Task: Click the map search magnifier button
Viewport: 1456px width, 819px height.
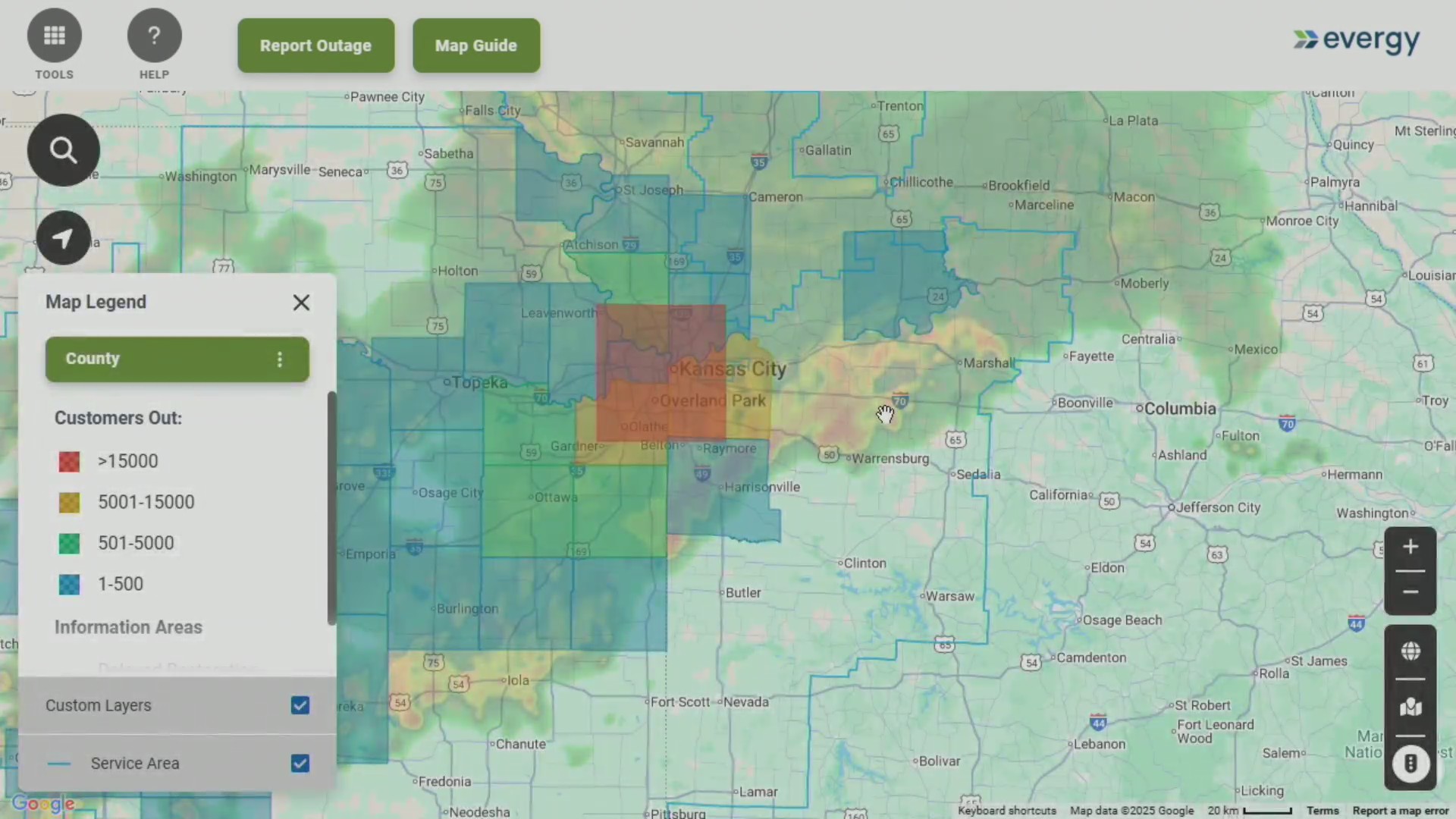Action: (x=64, y=150)
